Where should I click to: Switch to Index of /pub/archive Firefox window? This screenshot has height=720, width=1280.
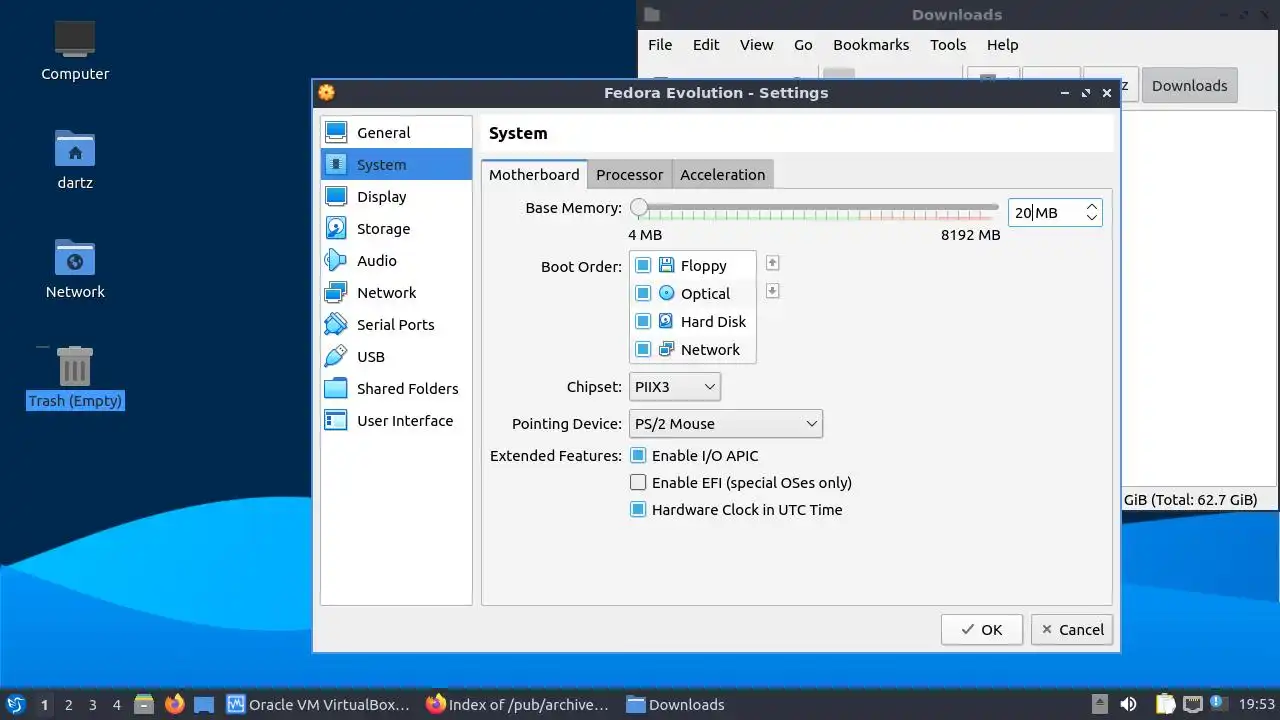[x=517, y=705]
